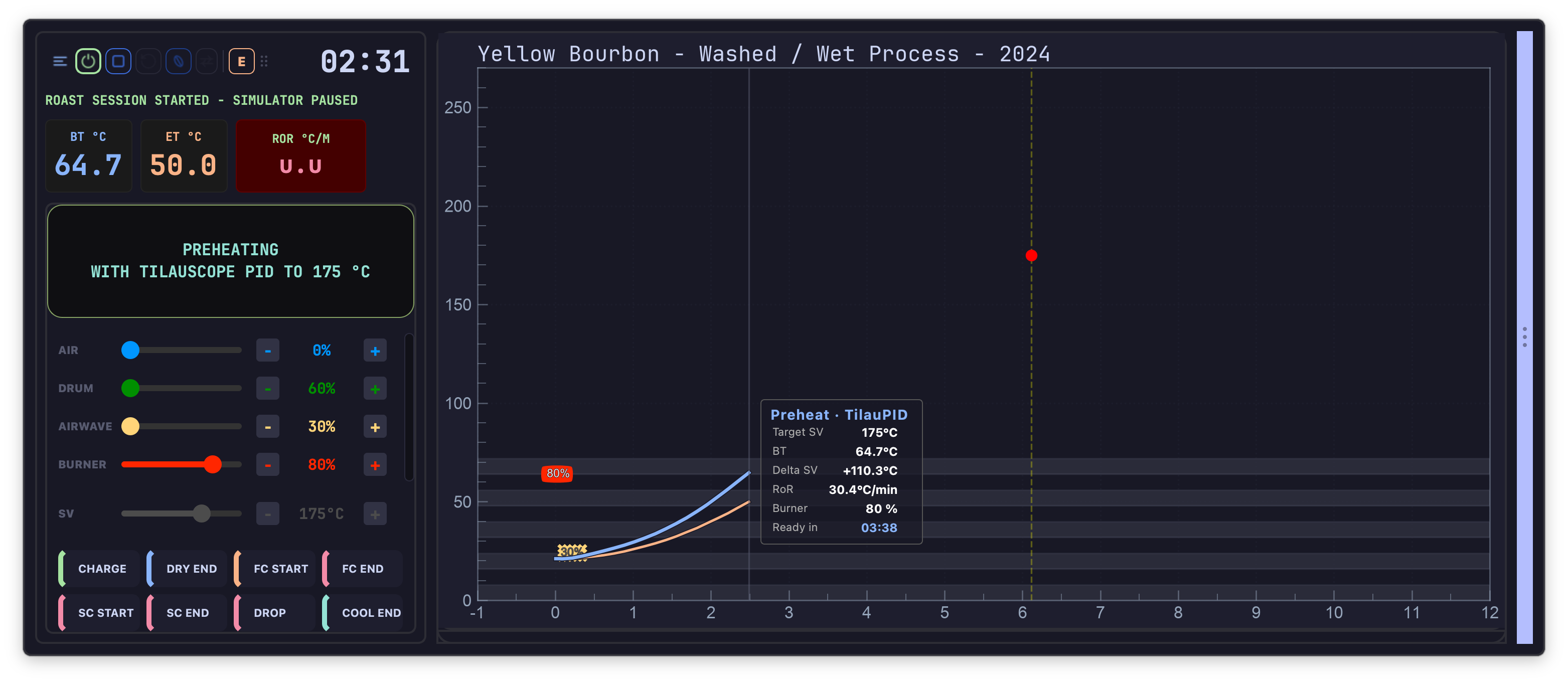Click the SV slider handle
The width and height of the screenshot is (1568, 683).
(x=202, y=513)
